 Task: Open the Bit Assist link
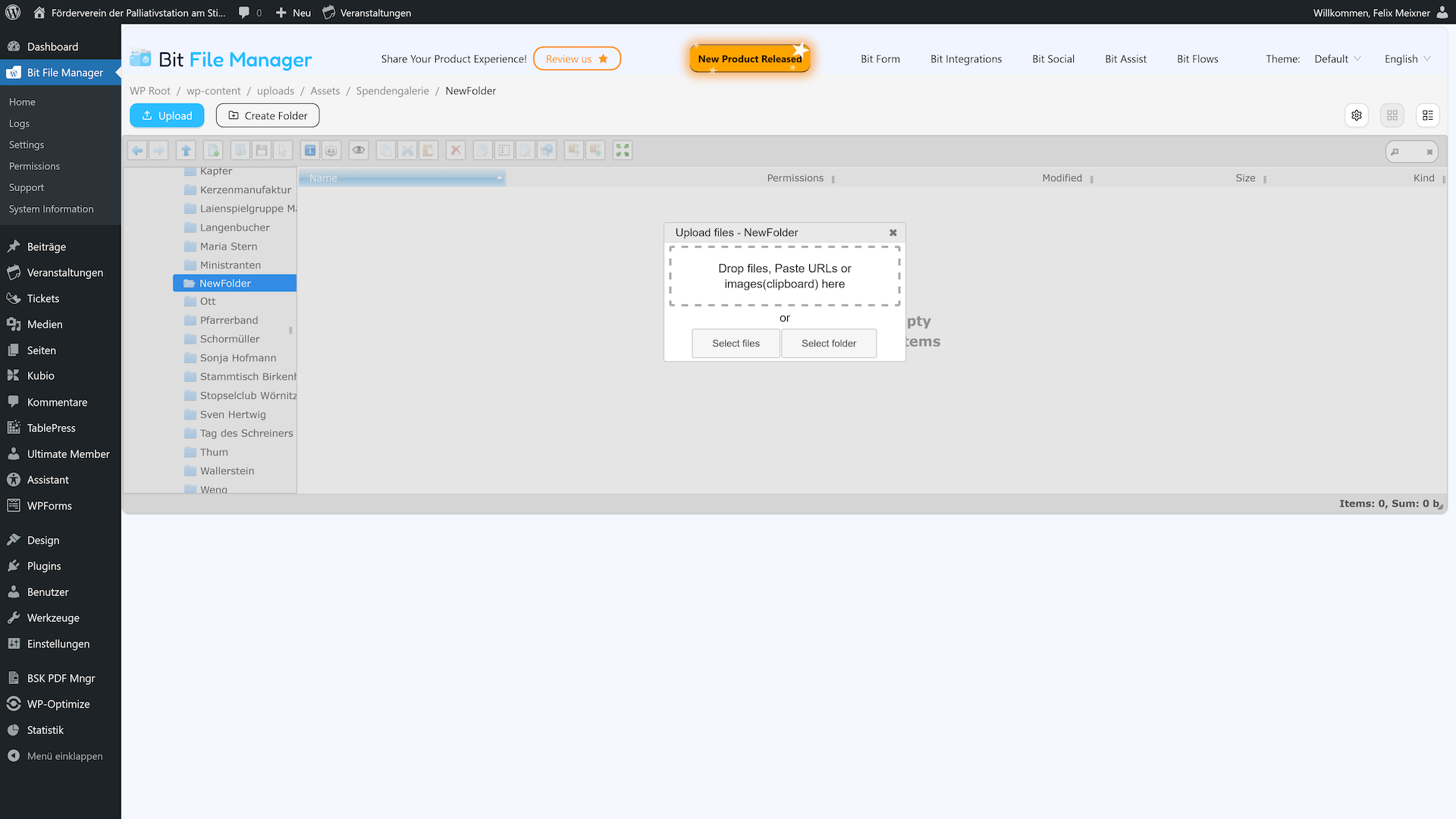click(x=1125, y=58)
